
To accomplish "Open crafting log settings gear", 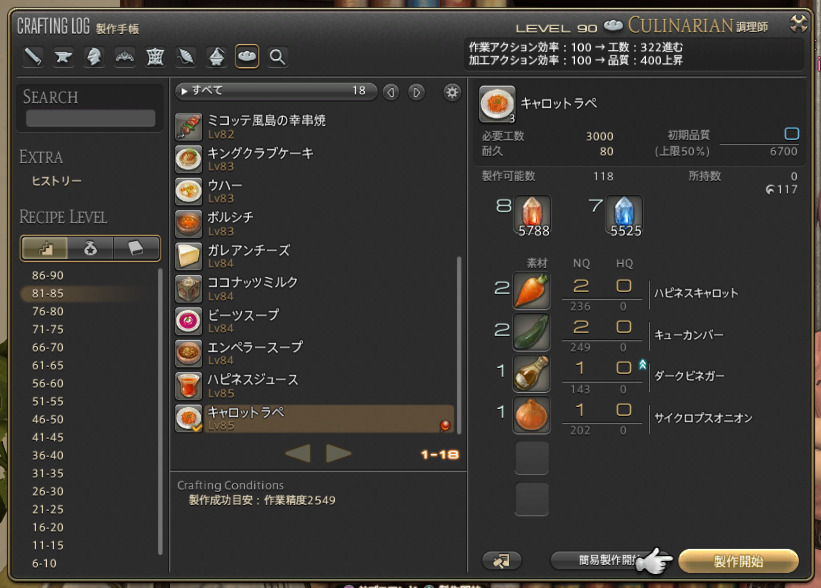I will [452, 92].
